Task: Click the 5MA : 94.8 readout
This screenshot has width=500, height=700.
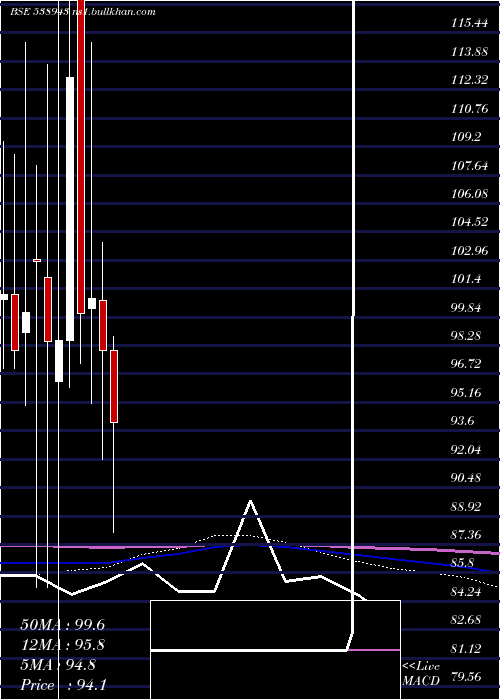Action: click(x=58, y=665)
